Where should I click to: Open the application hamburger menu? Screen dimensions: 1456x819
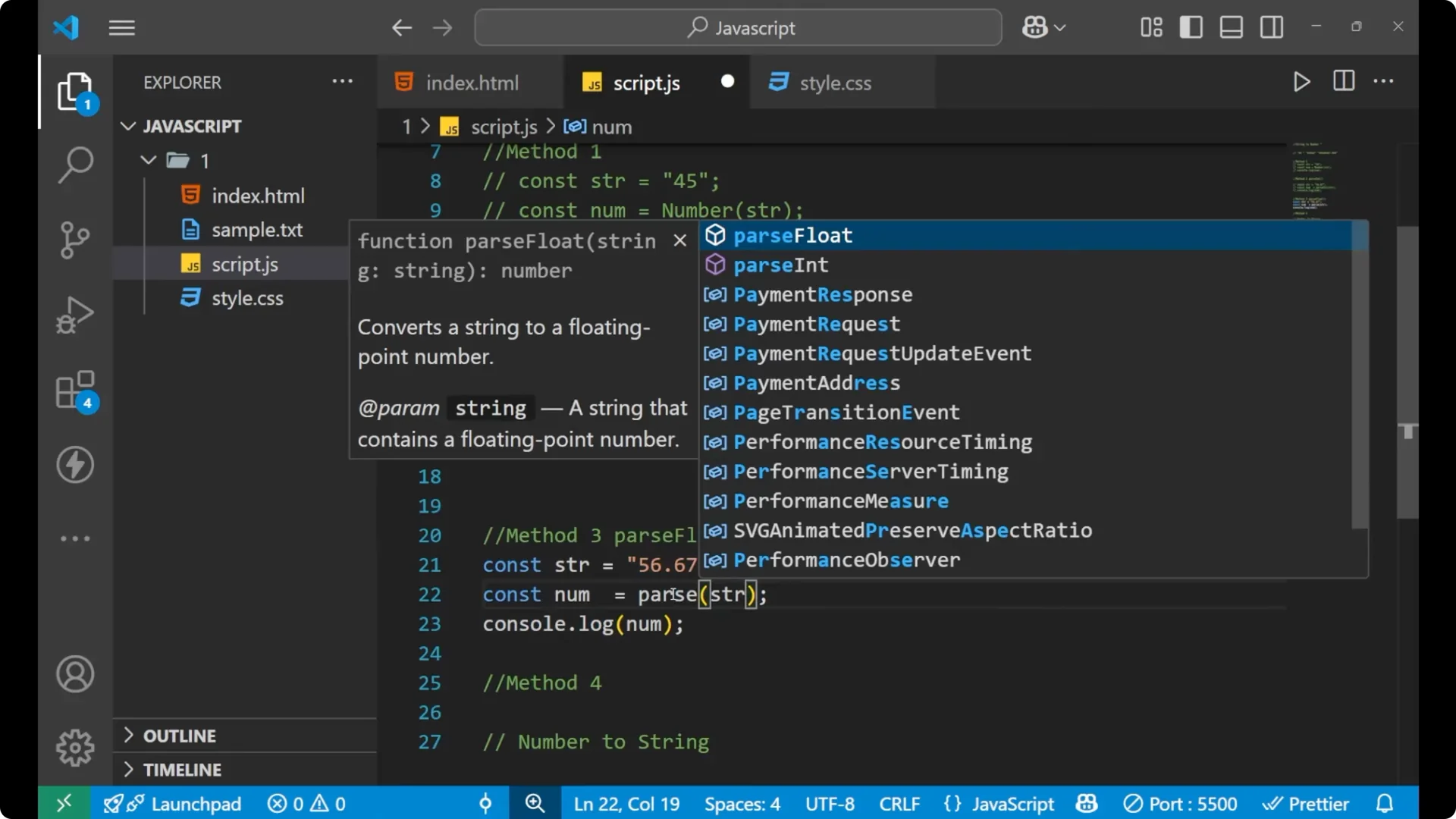click(121, 27)
